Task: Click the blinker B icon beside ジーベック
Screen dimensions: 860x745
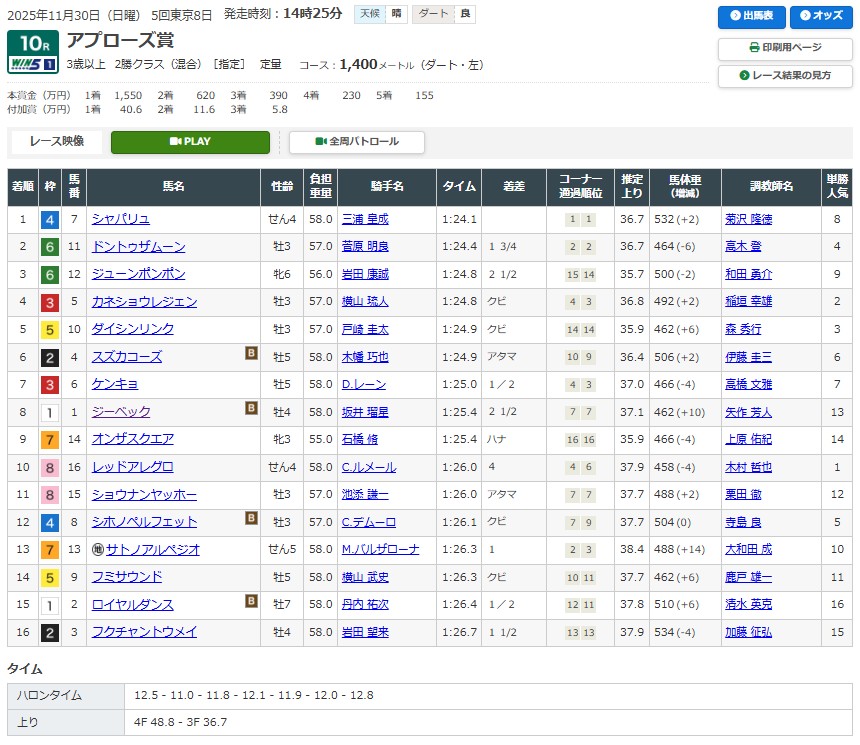Action: coord(252,409)
